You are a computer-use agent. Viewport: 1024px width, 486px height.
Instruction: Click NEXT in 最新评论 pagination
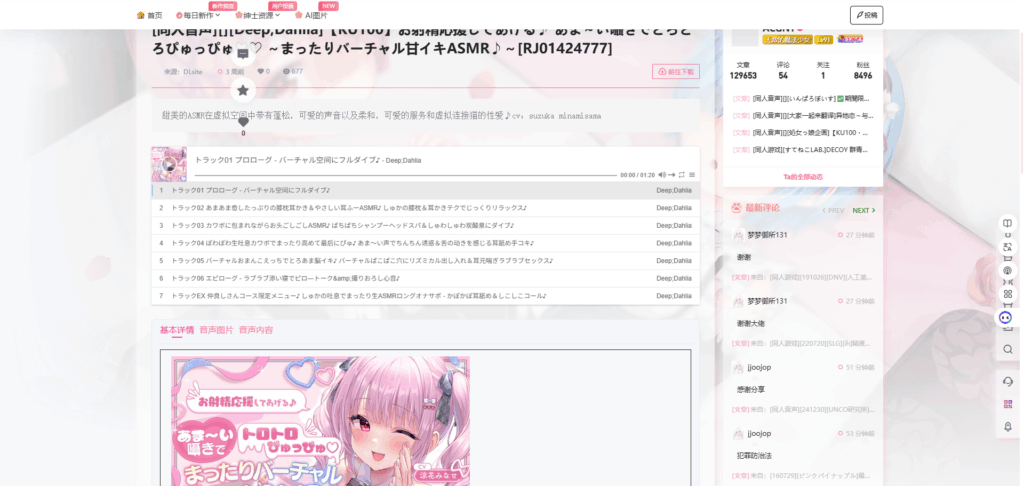(x=863, y=210)
